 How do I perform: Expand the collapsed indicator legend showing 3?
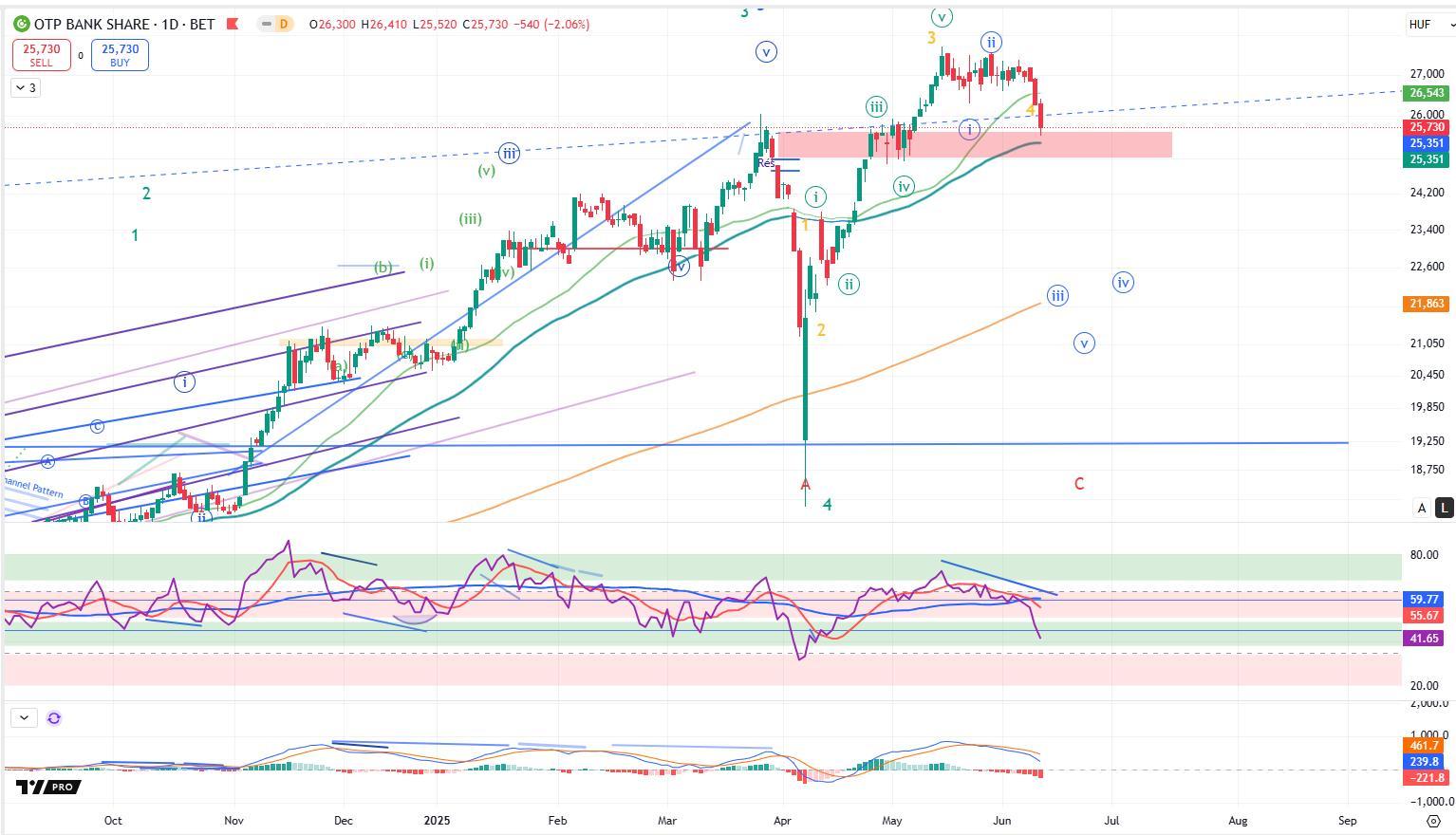pos(26,88)
